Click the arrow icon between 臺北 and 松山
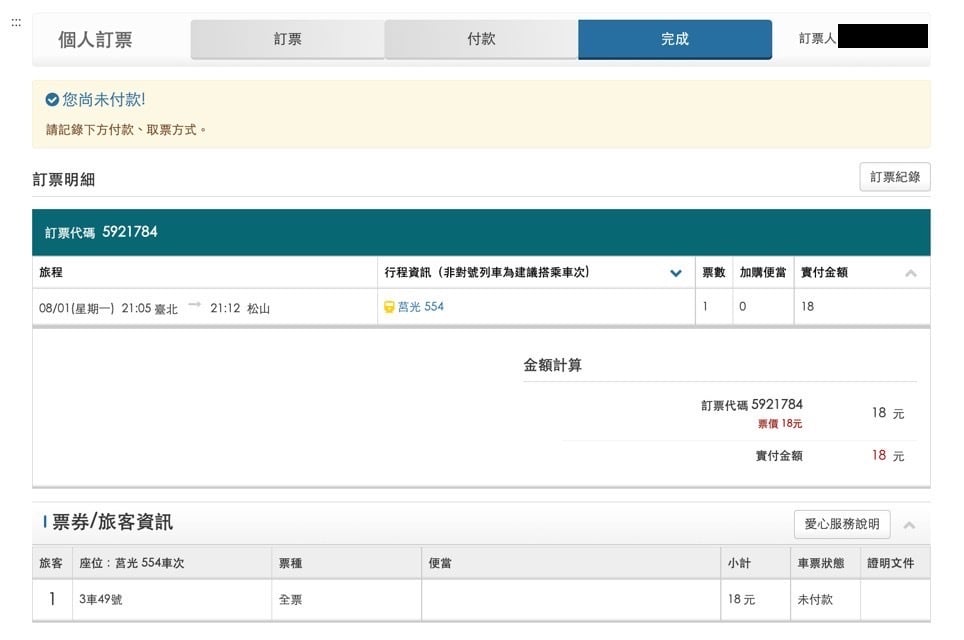The width and height of the screenshot is (964, 640). coord(194,306)
